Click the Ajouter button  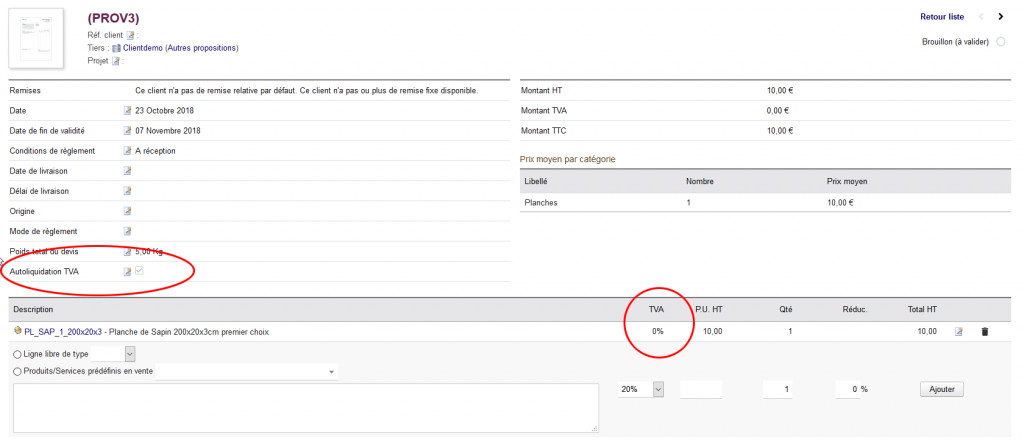click(942, 389)
